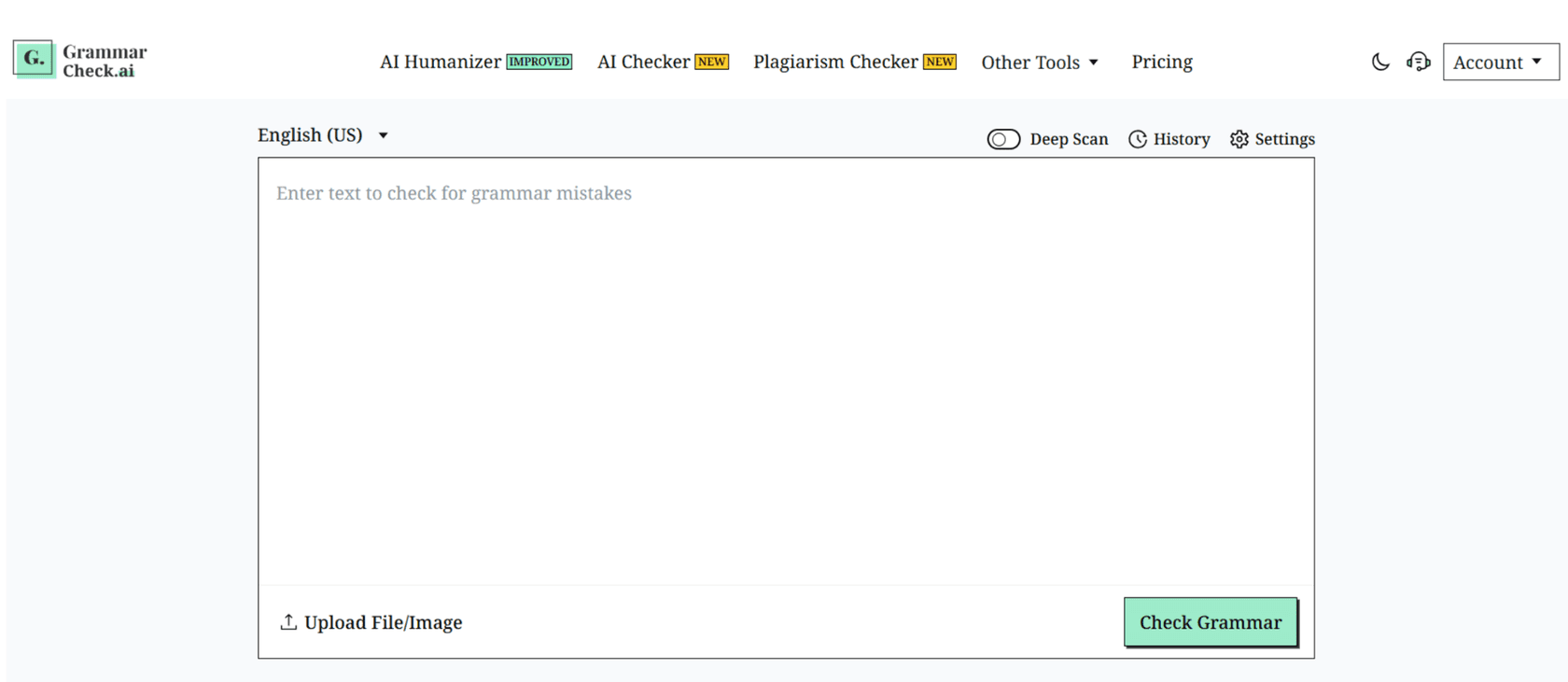Viewport: 1568px width, 682px height.
Task: Click the Grammar Check.ai brand text
Action: coord(105,61)
